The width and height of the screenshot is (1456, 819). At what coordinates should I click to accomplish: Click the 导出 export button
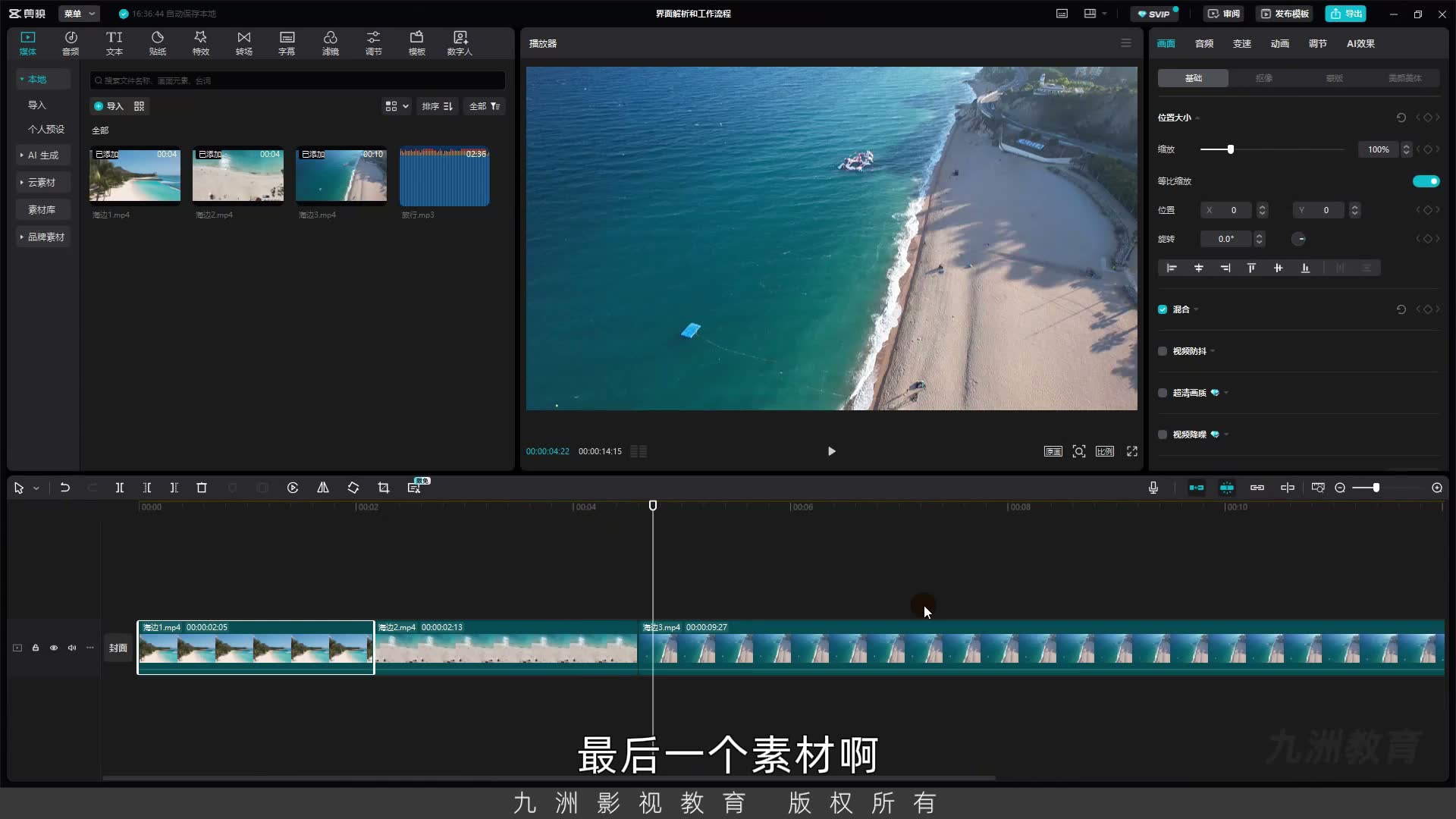click(1346, 14)
